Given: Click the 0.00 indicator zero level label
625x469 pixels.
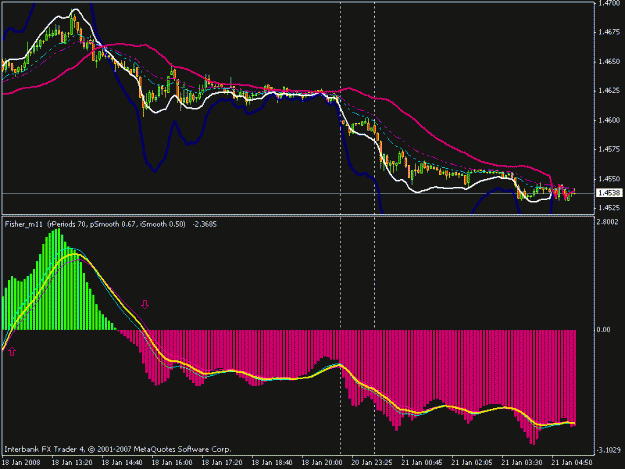Looking at the screenshot, I should click(604, 330).
